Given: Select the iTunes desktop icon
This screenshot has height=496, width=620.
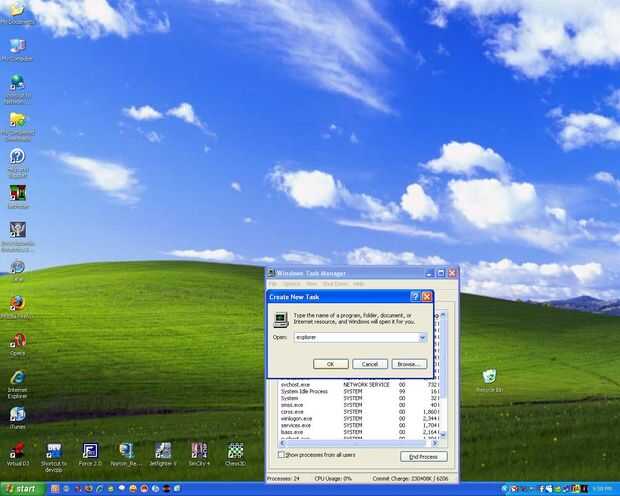Looking at the screenshot, I should [17, 417].
